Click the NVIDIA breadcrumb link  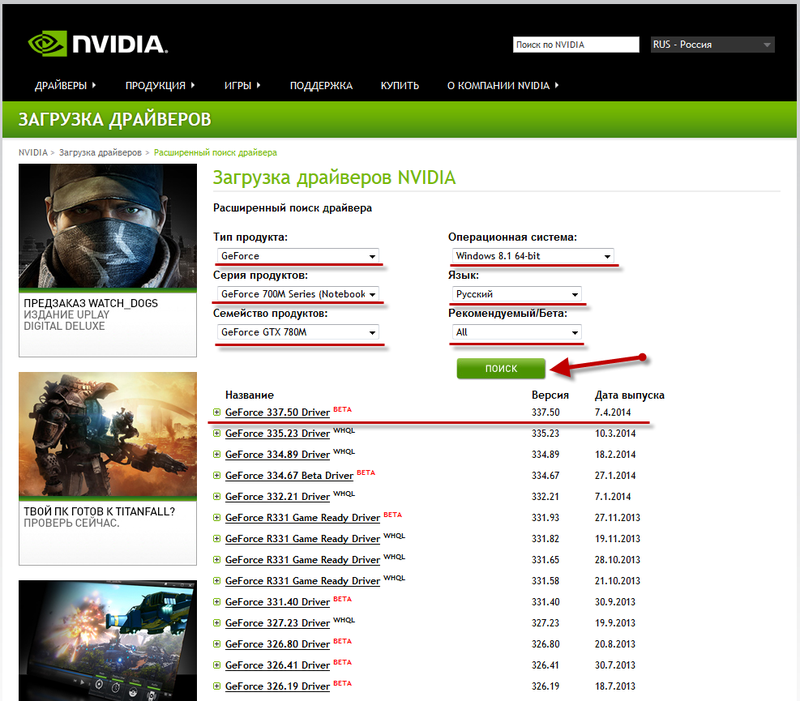click(x=33, y=153)
